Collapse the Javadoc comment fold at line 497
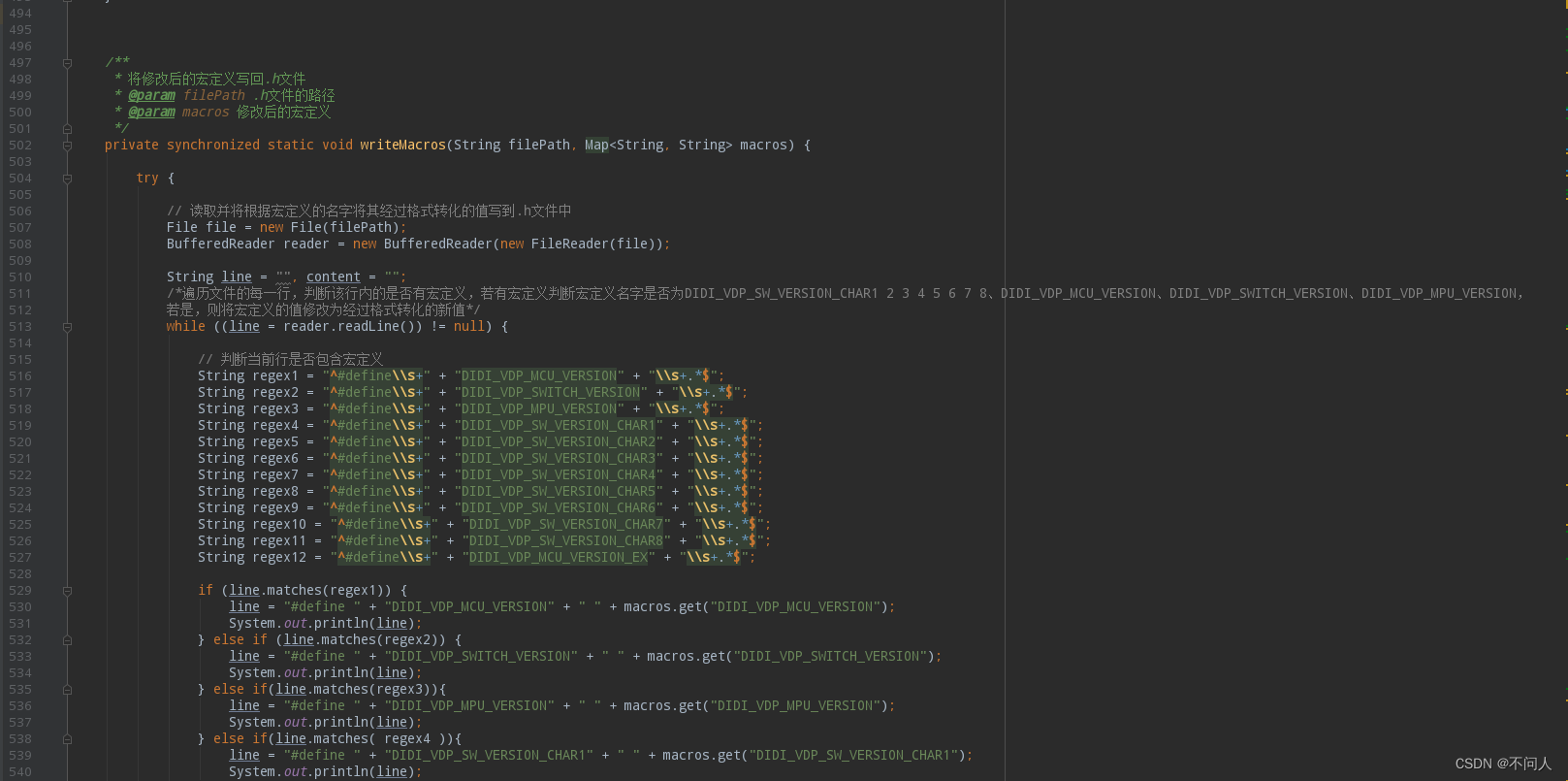Viewport: 1568px width, 781px height. tap(67, 63)
